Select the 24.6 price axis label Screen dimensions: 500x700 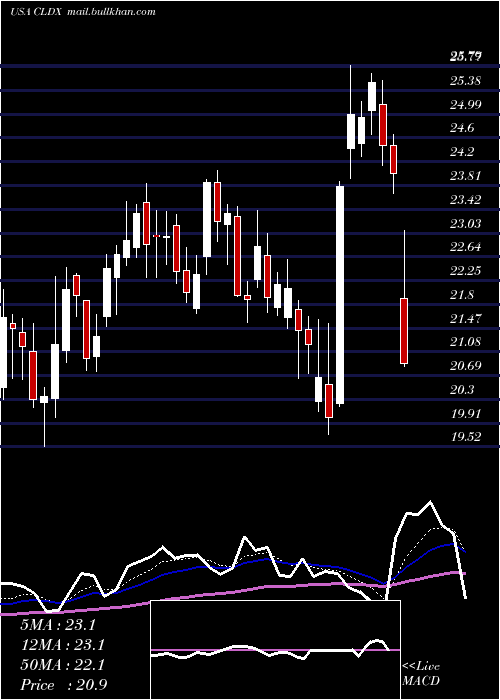pyautogui.click(x=462, y=128)
